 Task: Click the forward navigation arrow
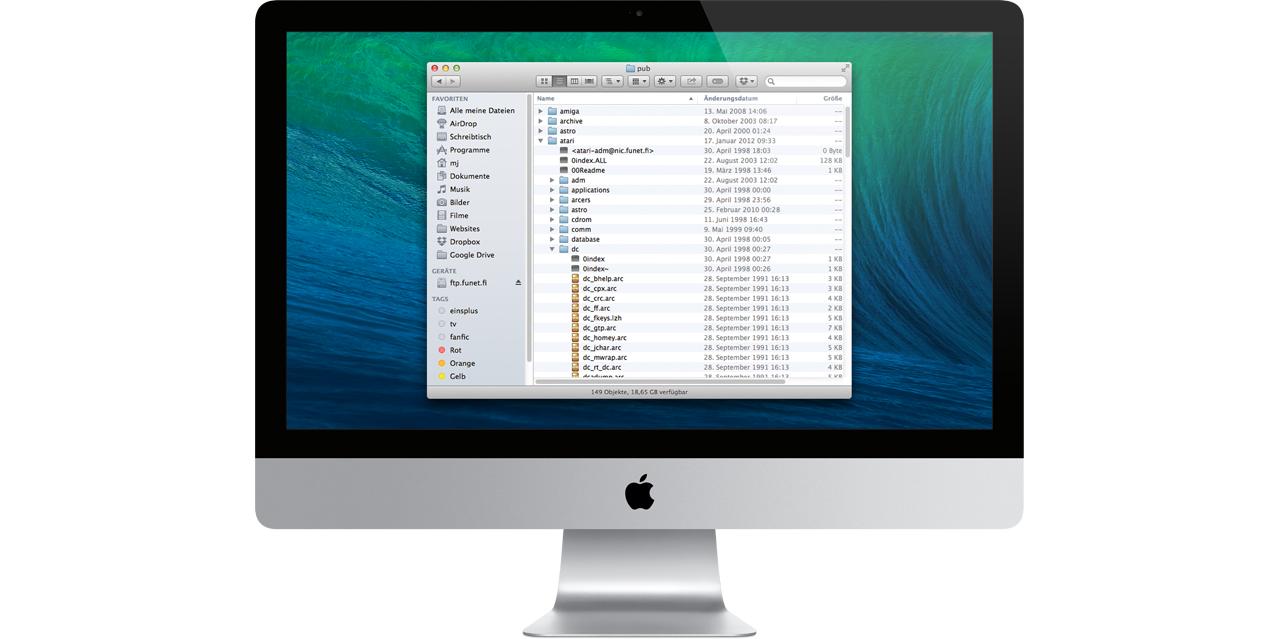pos(453,80)
